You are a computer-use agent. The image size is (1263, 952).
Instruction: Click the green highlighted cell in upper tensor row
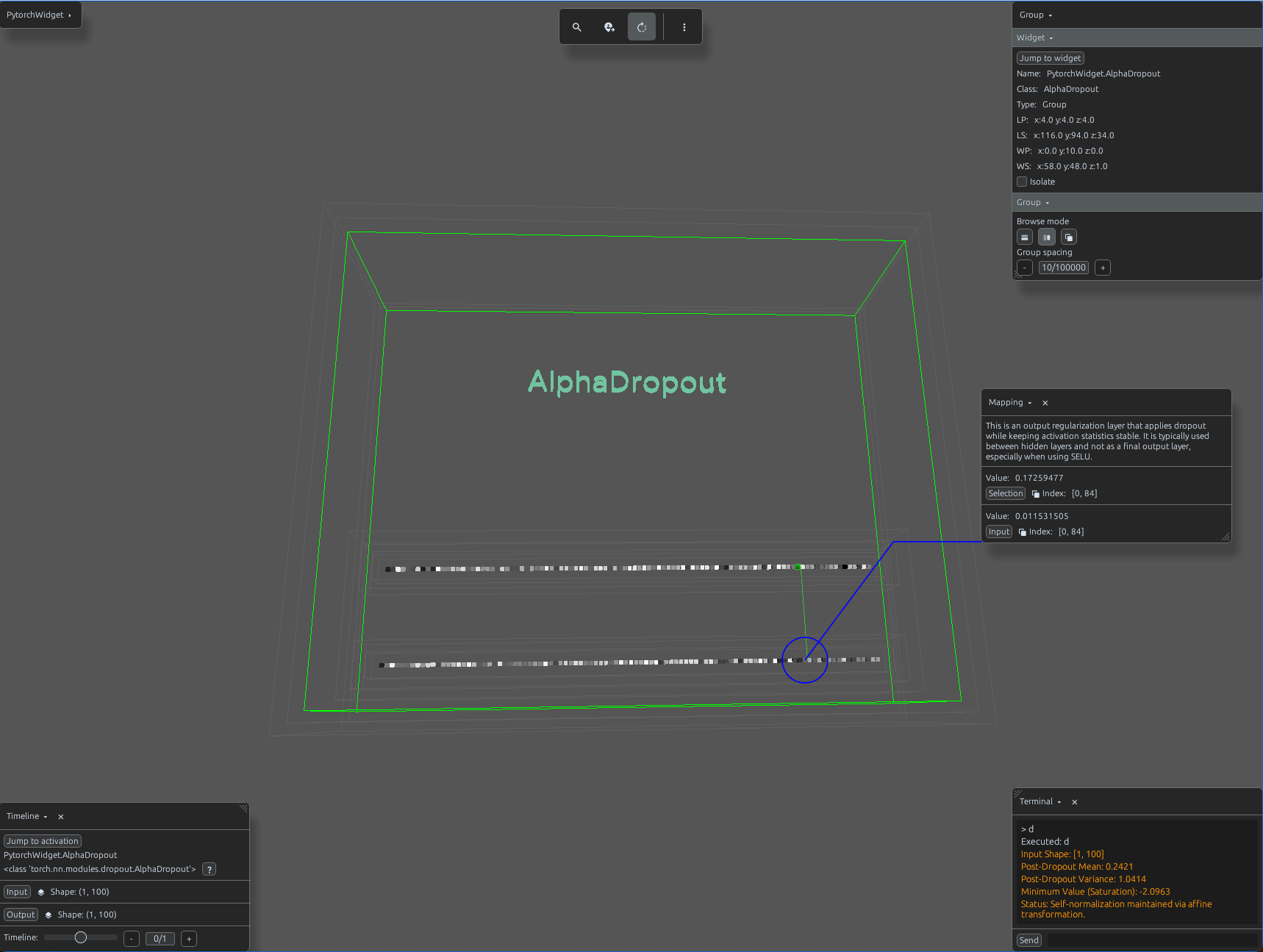[x=798, y=567]
